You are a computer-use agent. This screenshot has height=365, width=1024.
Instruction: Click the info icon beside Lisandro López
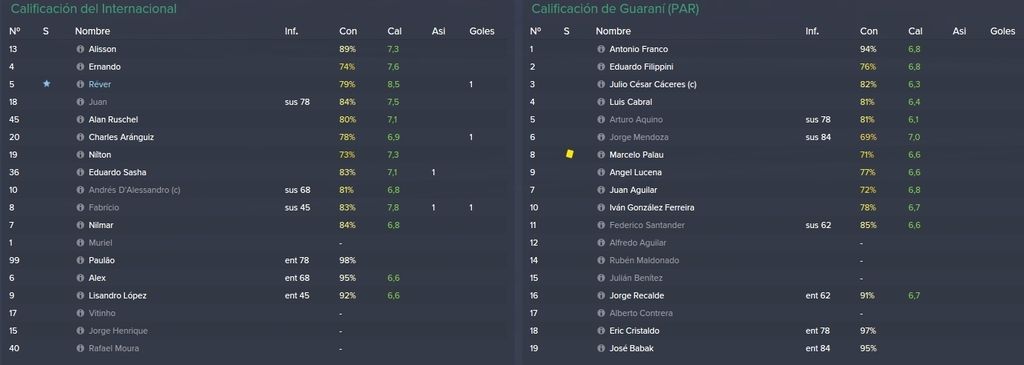click(x=80, y=296)
